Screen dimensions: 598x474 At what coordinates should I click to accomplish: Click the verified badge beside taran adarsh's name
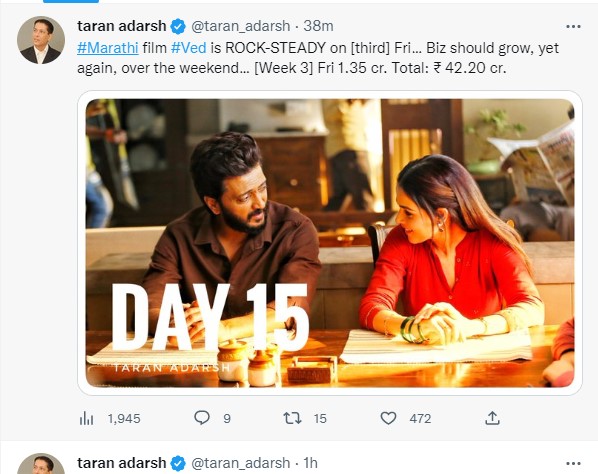(x=178, y=26)
